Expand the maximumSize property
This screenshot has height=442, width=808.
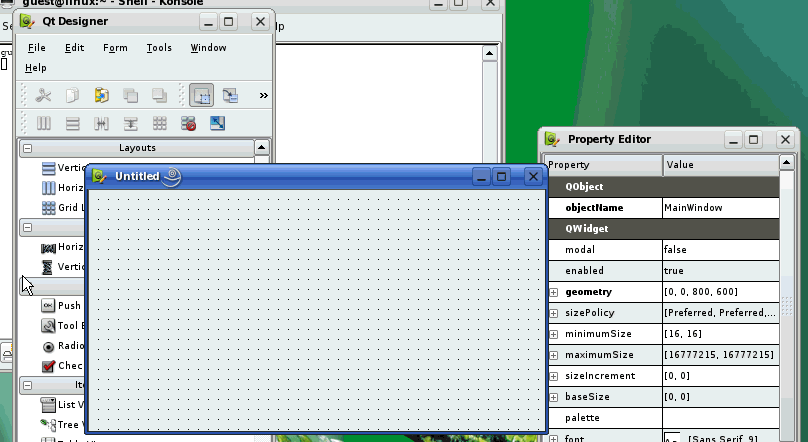tap(553, 355)
